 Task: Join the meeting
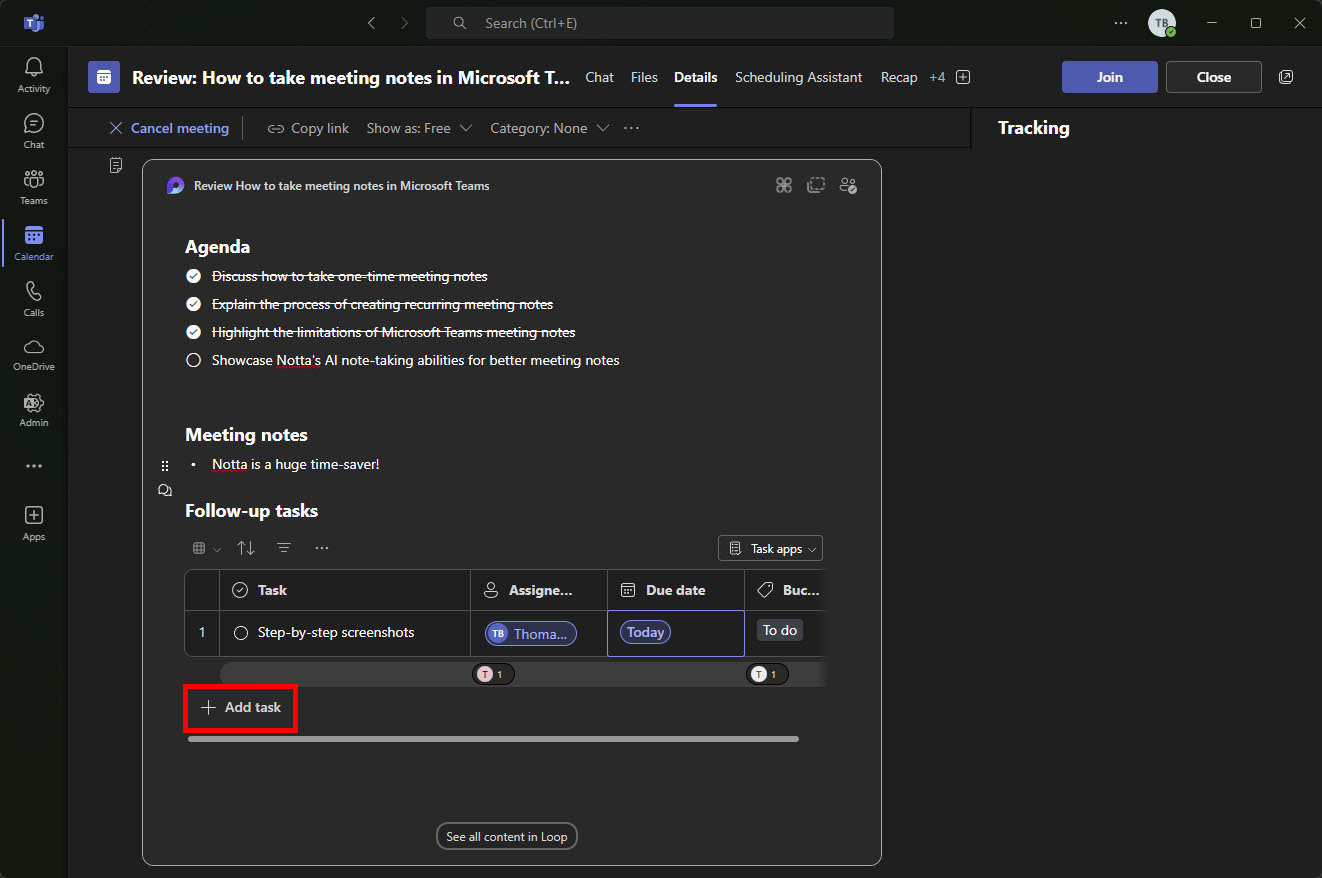(1110, 77)
